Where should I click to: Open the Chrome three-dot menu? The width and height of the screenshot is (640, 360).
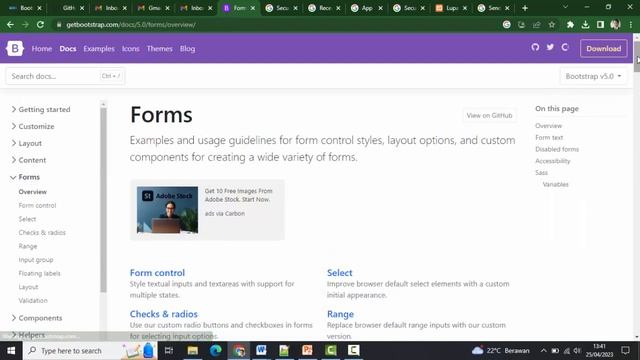coord(631,24)
